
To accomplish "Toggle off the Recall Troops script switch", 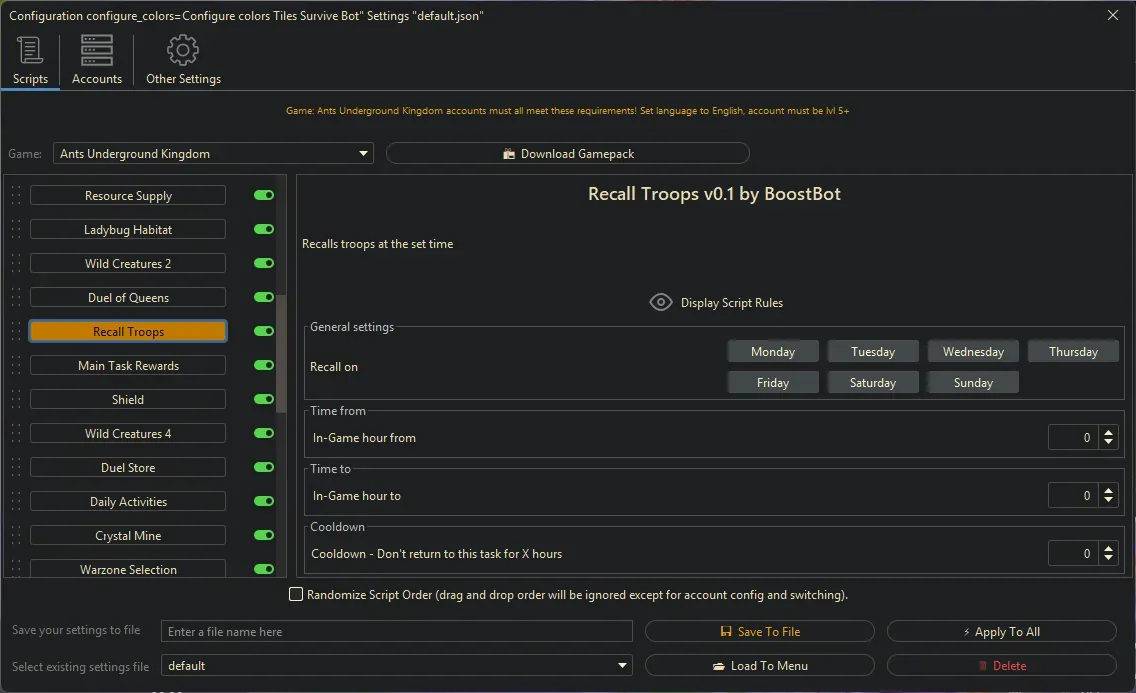I will coord(264,332).
